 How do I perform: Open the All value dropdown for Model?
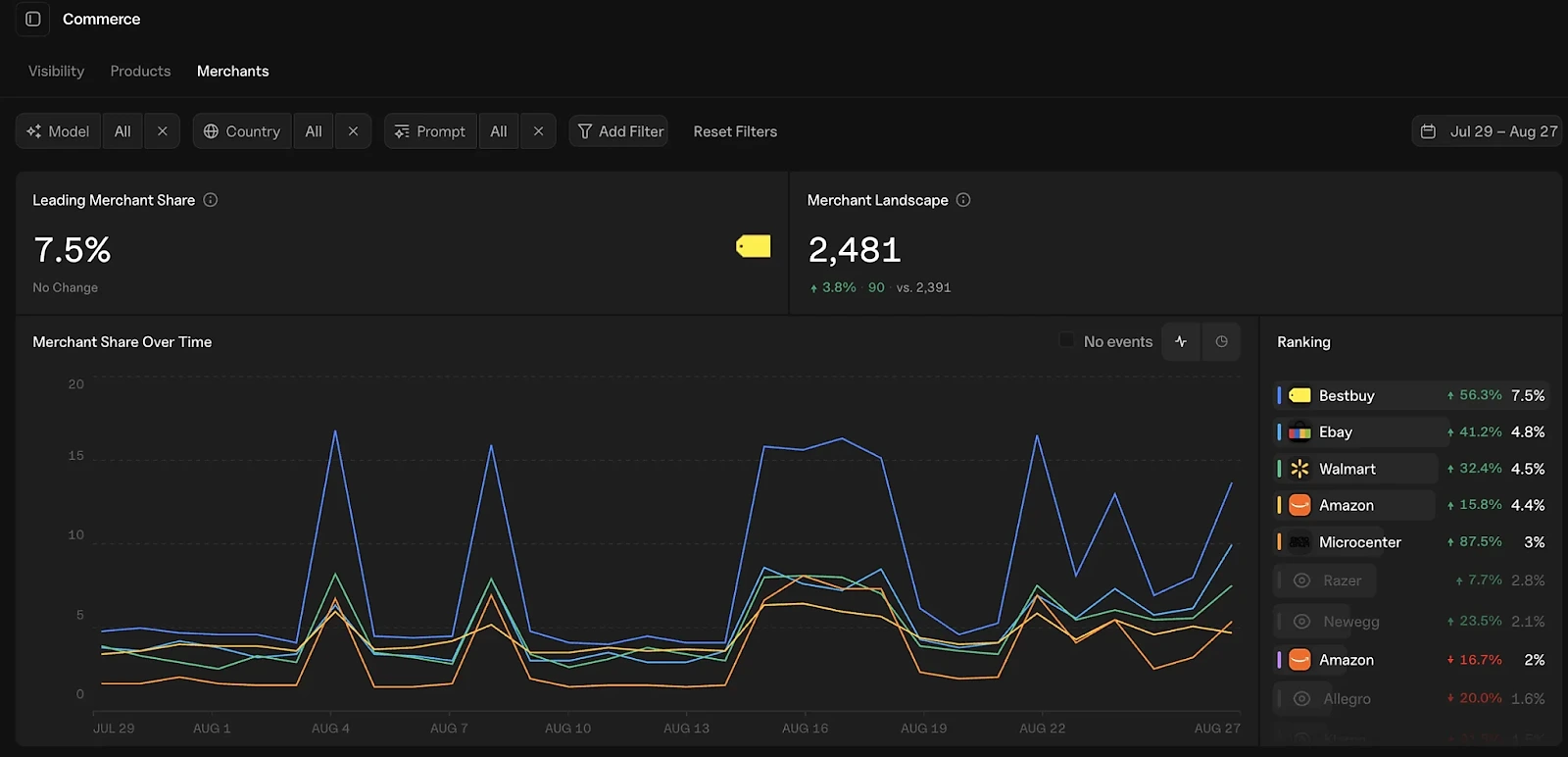pos(122,131)
